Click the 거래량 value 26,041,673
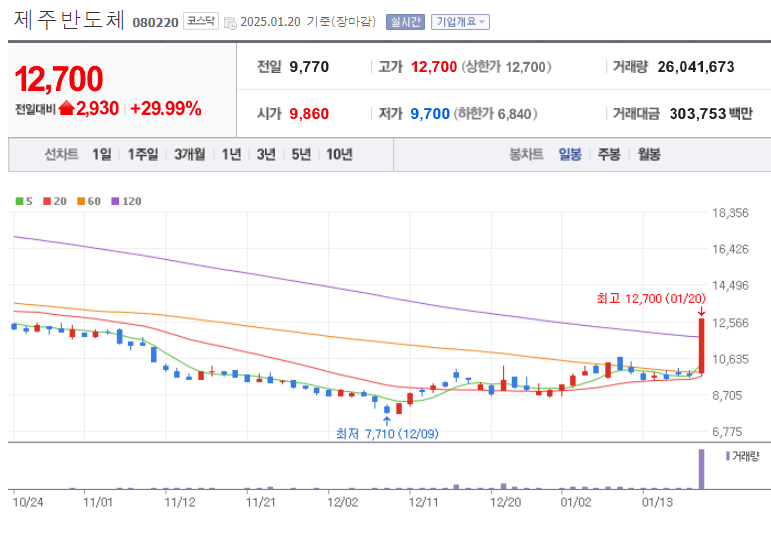Image resolution: width=771 pixels, height=534 pixels. 696,67
